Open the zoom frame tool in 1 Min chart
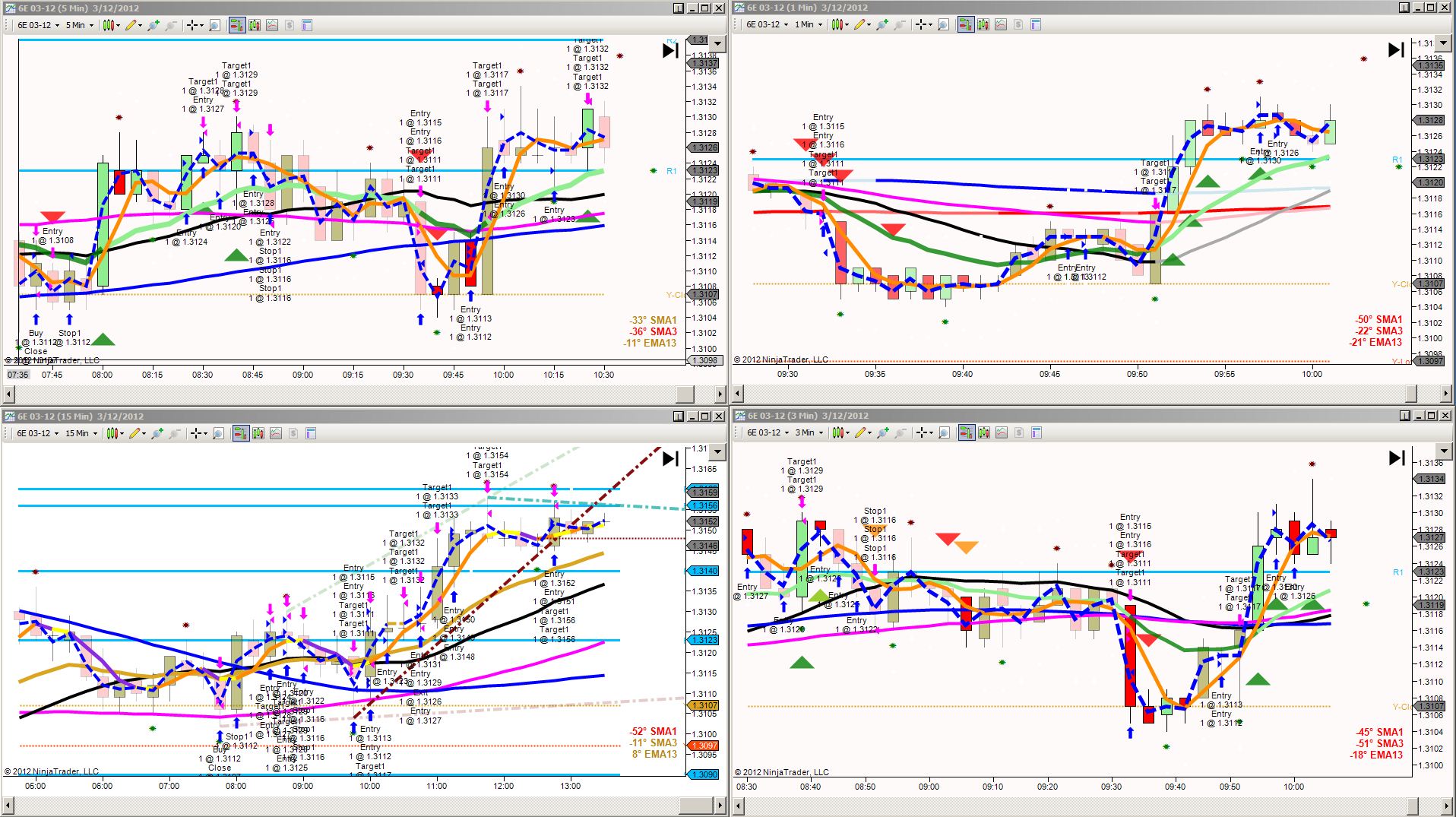Viewport: 1456px width, 817px height. (x=943, y=24)
